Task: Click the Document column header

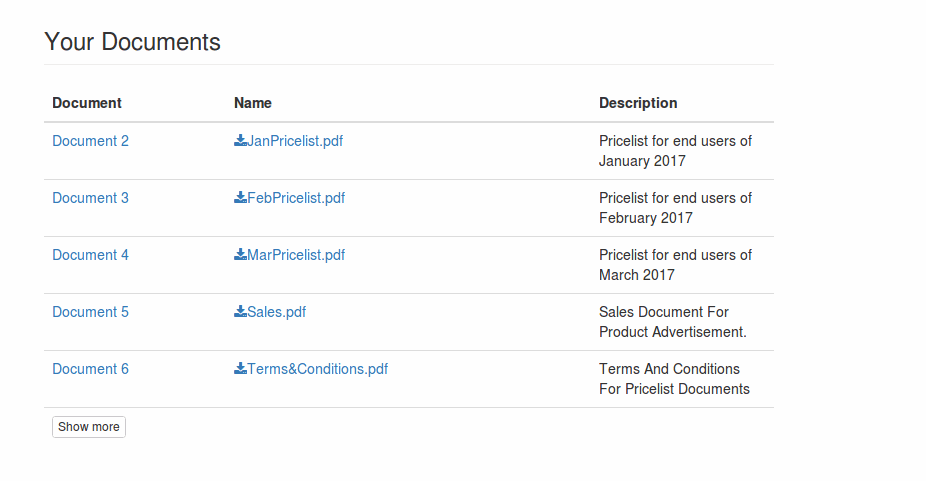Action: (x=87, y=103)
